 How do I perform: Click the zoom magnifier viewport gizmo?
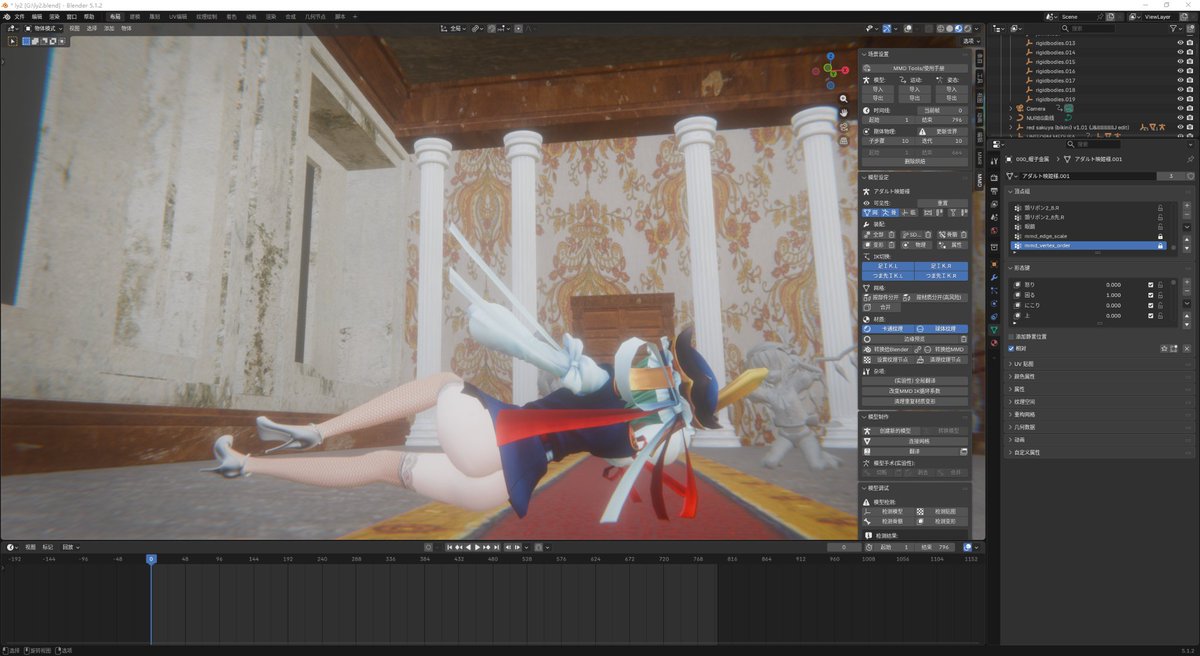tap(844, 99)
